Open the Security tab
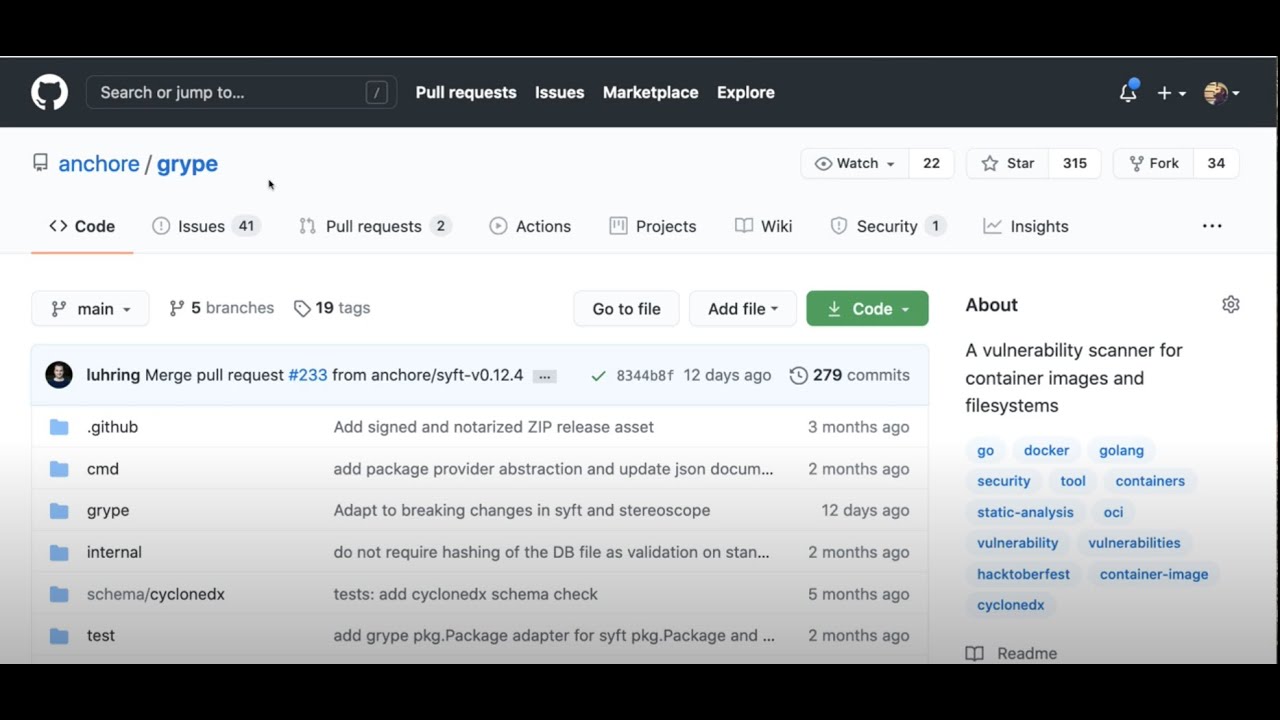The image size is (1280, 720). click(x=888, y=226)
